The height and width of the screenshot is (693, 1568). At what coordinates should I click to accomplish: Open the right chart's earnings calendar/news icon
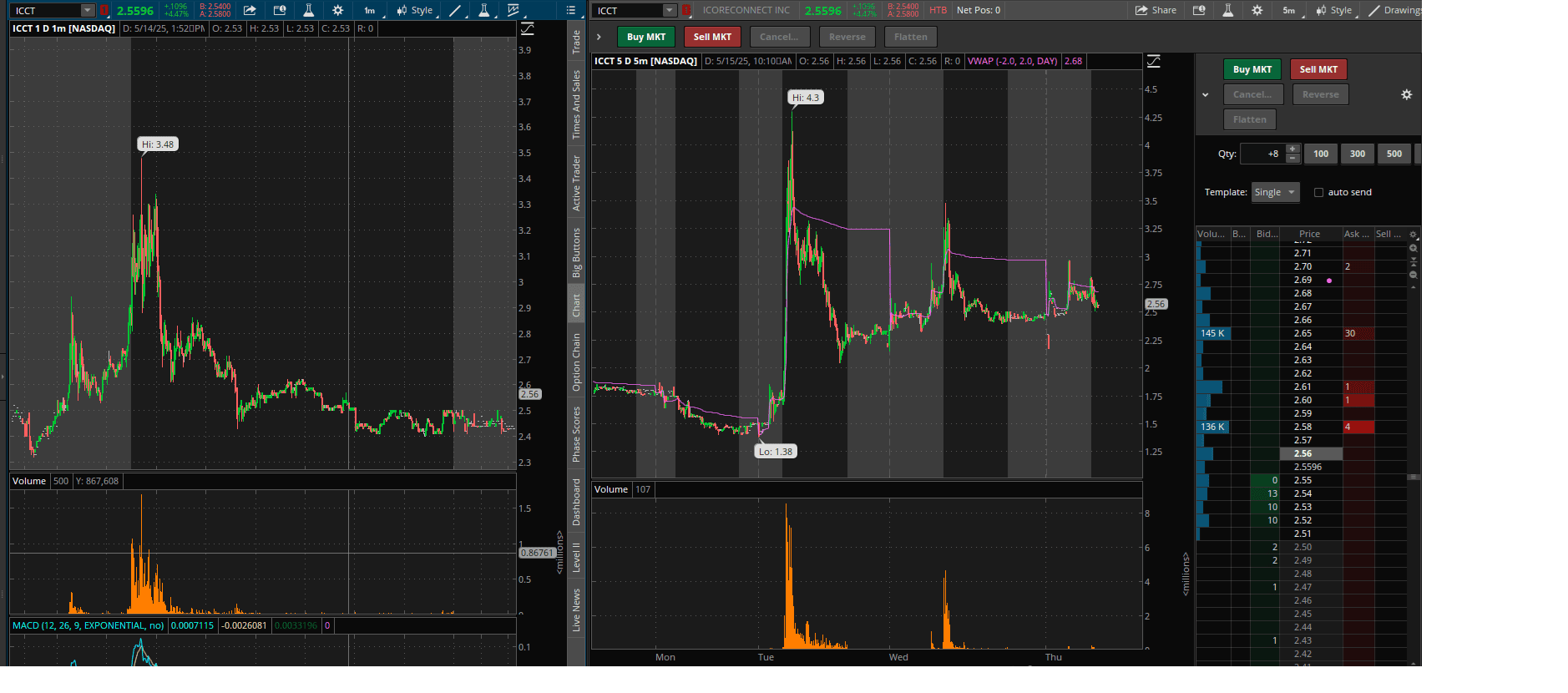(1199, 10)
